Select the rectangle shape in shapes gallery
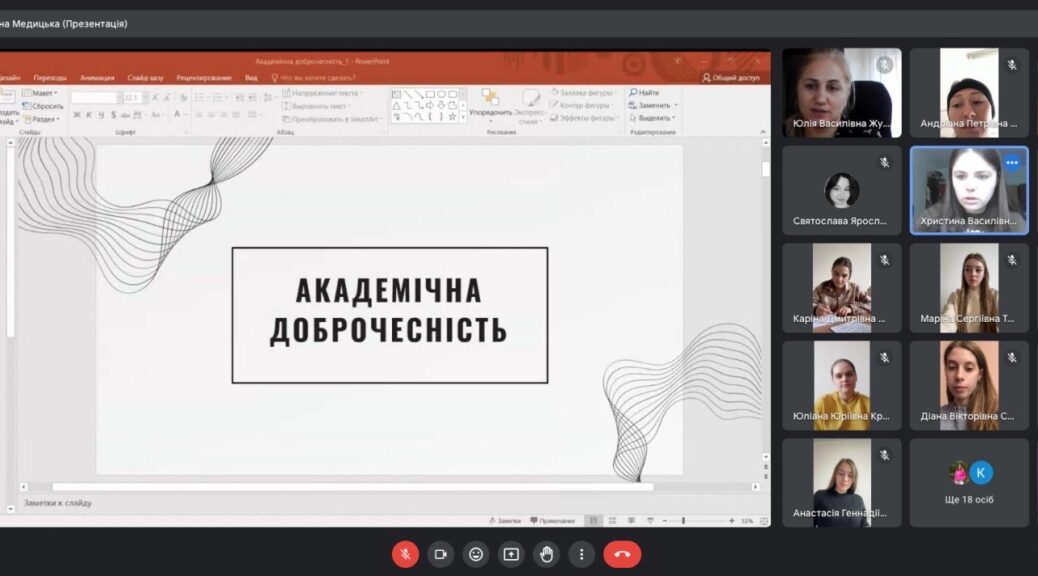 pos(430,94)
